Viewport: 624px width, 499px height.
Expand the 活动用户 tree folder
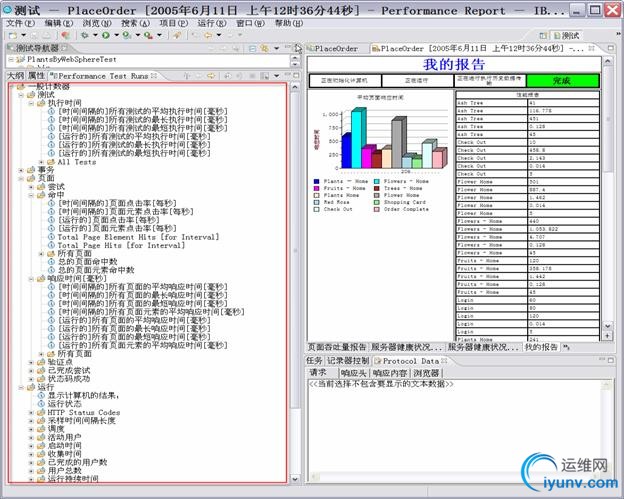coord(31,437)
